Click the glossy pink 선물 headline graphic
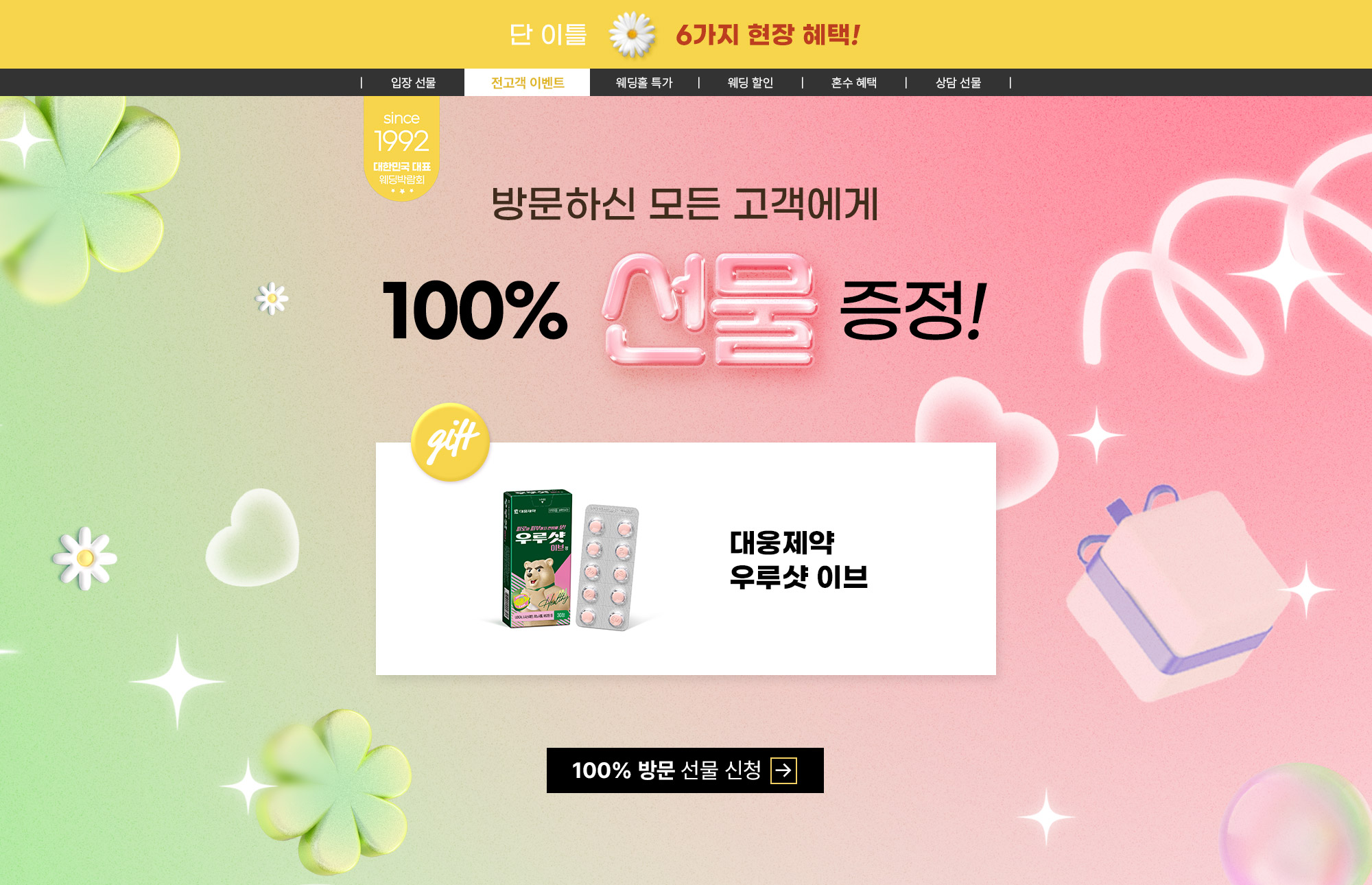 (710, 310)
